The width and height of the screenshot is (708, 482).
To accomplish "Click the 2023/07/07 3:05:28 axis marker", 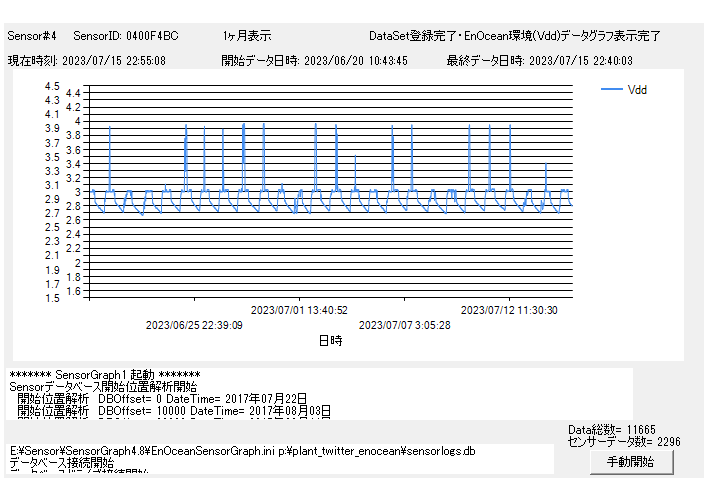I will tap(404, 325).
